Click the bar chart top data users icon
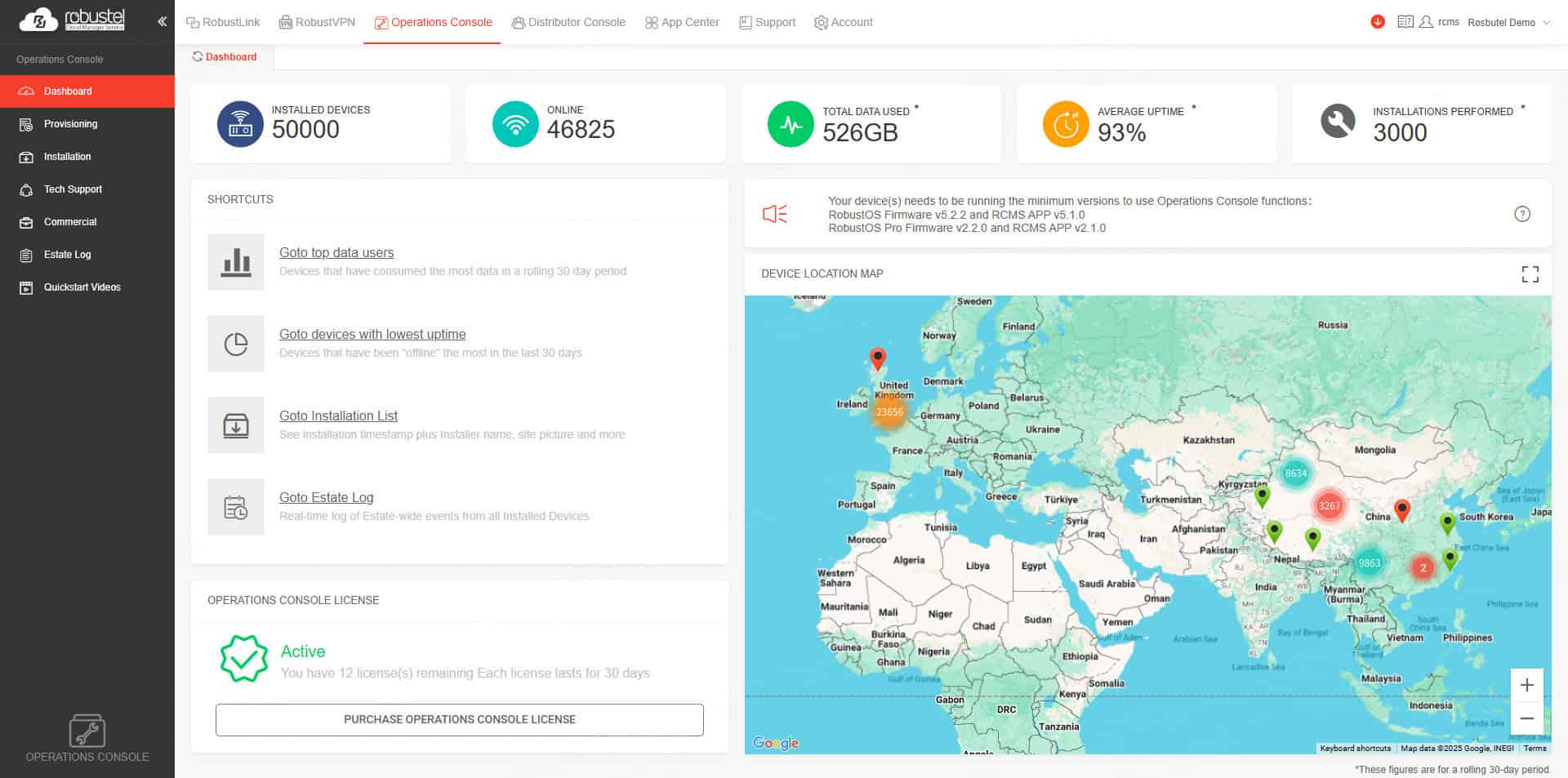 (236, 262)
